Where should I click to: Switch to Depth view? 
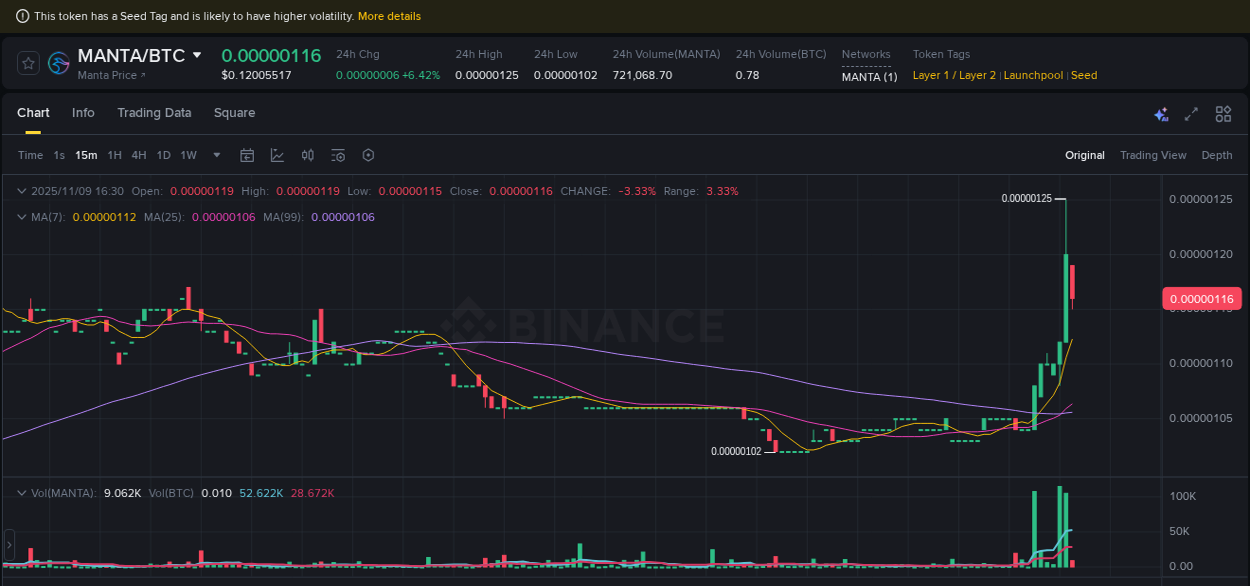tap(1217, 155)
